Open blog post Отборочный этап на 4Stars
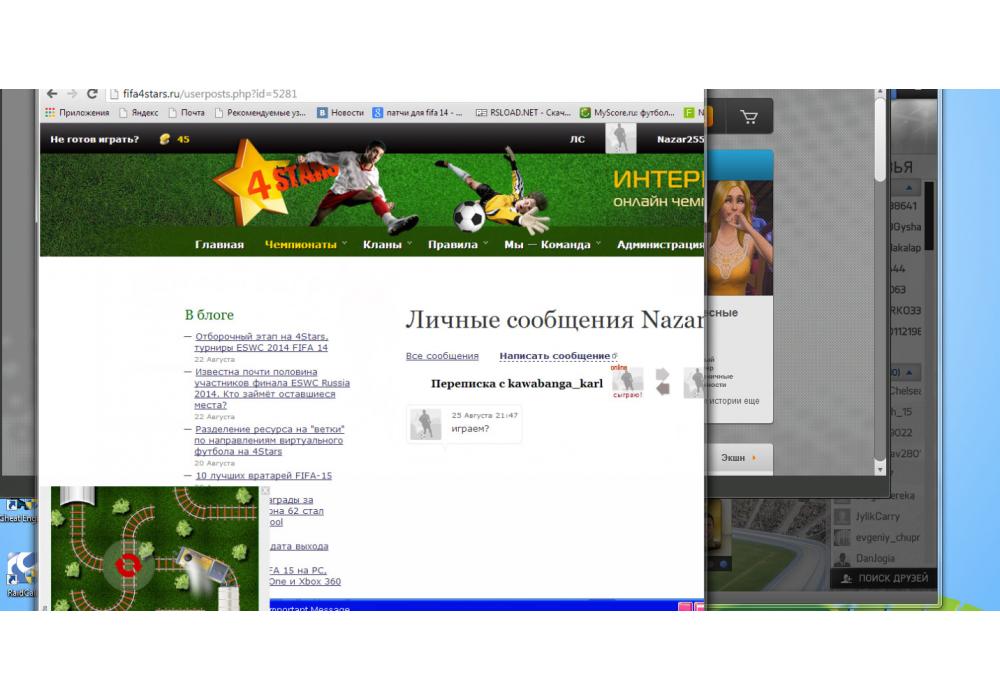Screen dimensions: 1000x700 point(261,342)
